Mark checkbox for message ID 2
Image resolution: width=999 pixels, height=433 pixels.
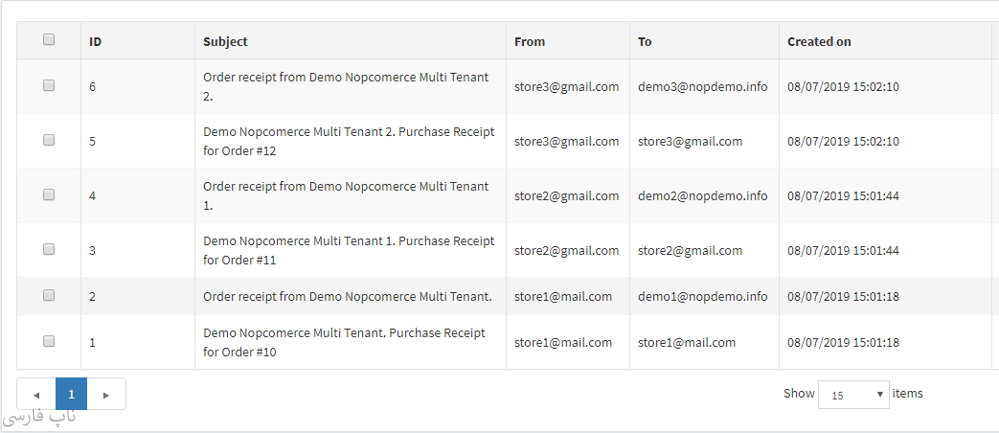click(49, 295)
